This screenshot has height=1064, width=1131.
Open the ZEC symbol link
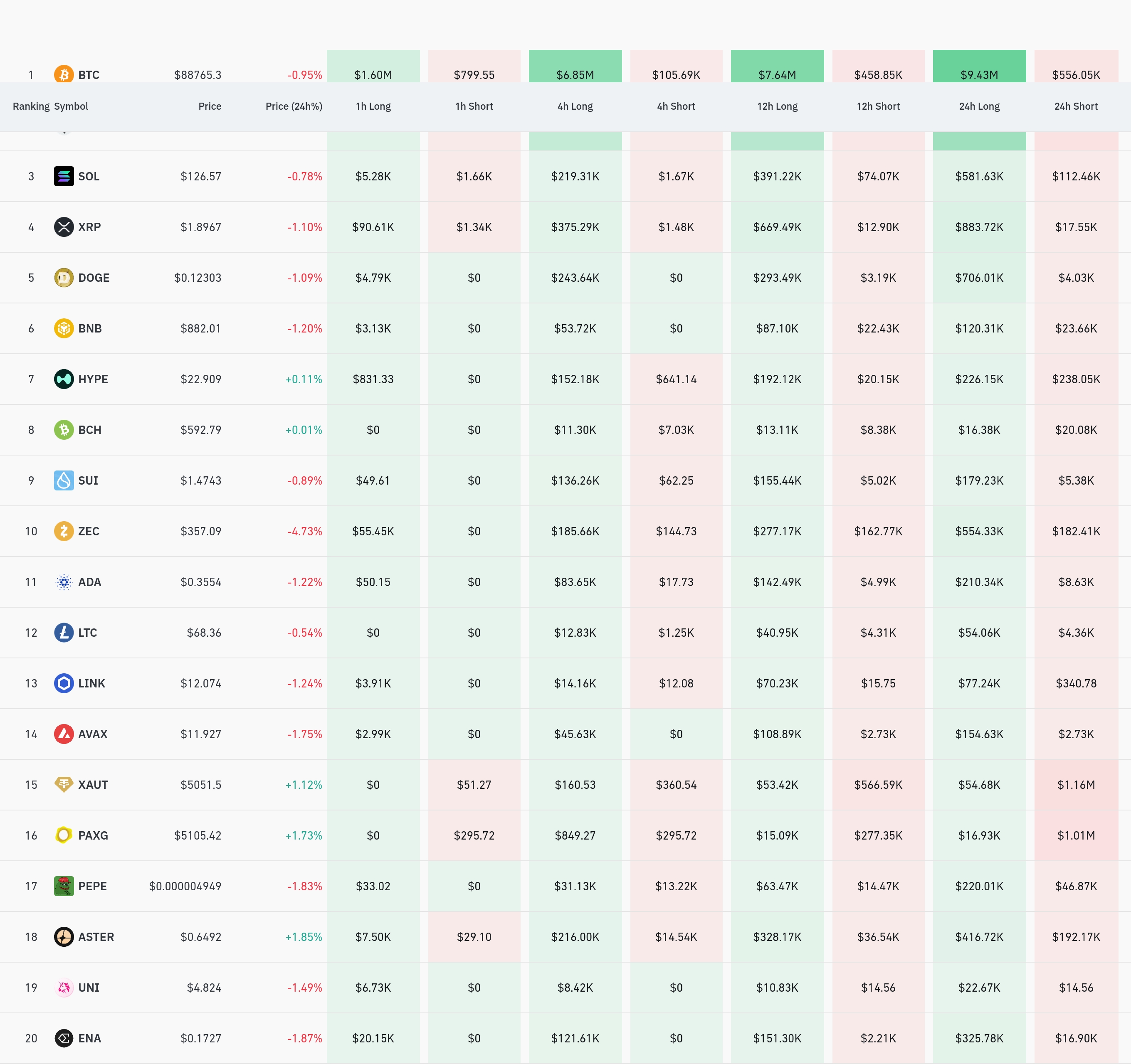[x=89, y=531]
